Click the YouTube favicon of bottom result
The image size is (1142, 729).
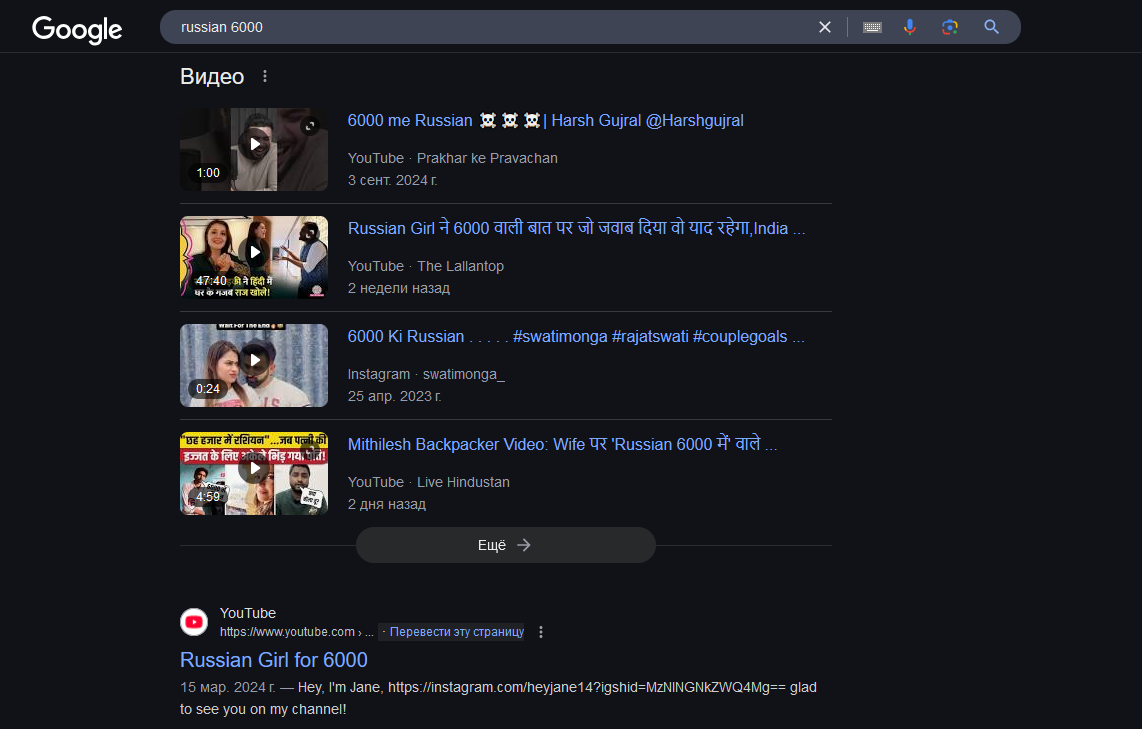coord(194,622)
